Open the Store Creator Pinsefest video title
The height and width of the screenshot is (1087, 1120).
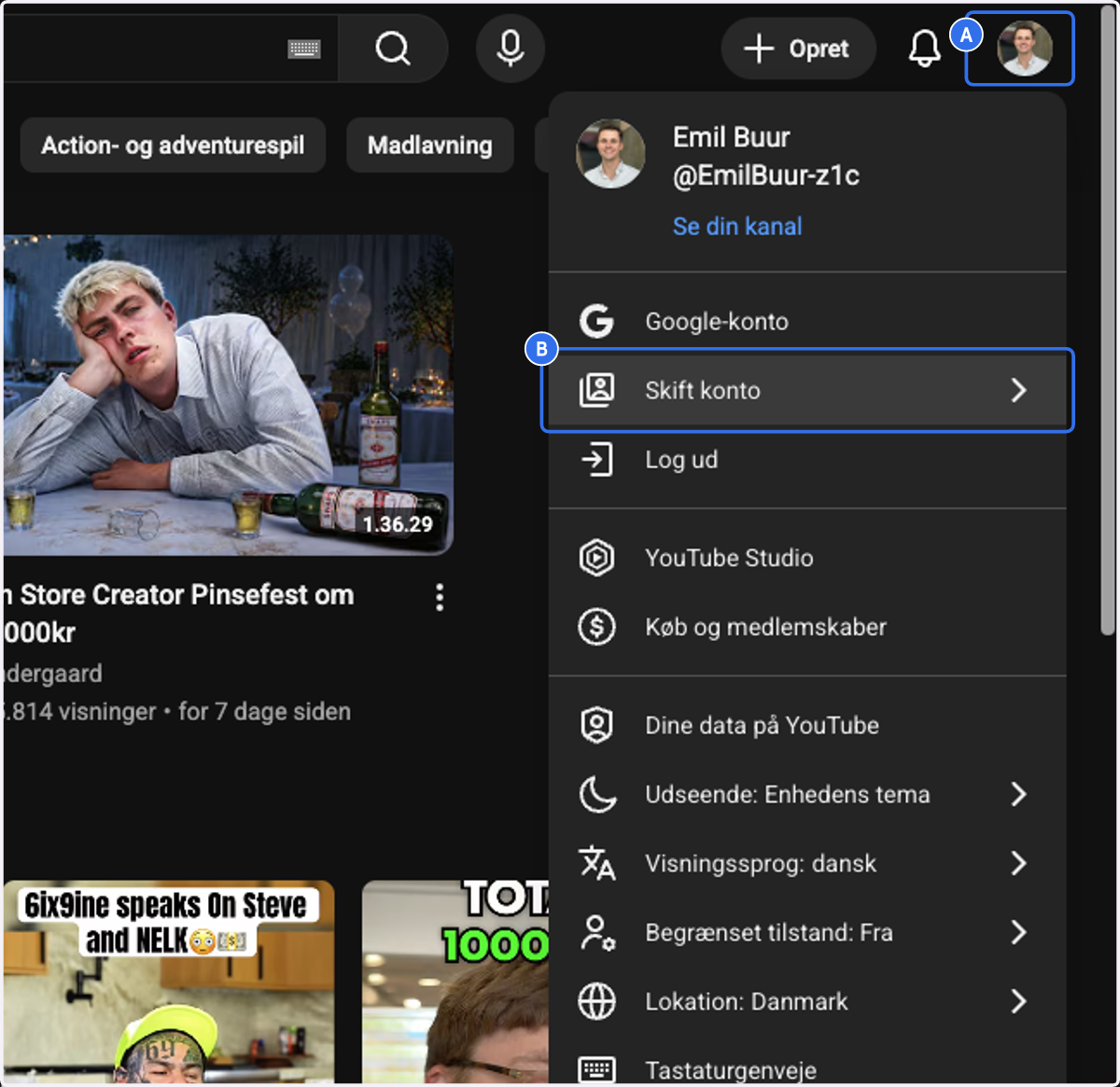click(x=178, y=613)
